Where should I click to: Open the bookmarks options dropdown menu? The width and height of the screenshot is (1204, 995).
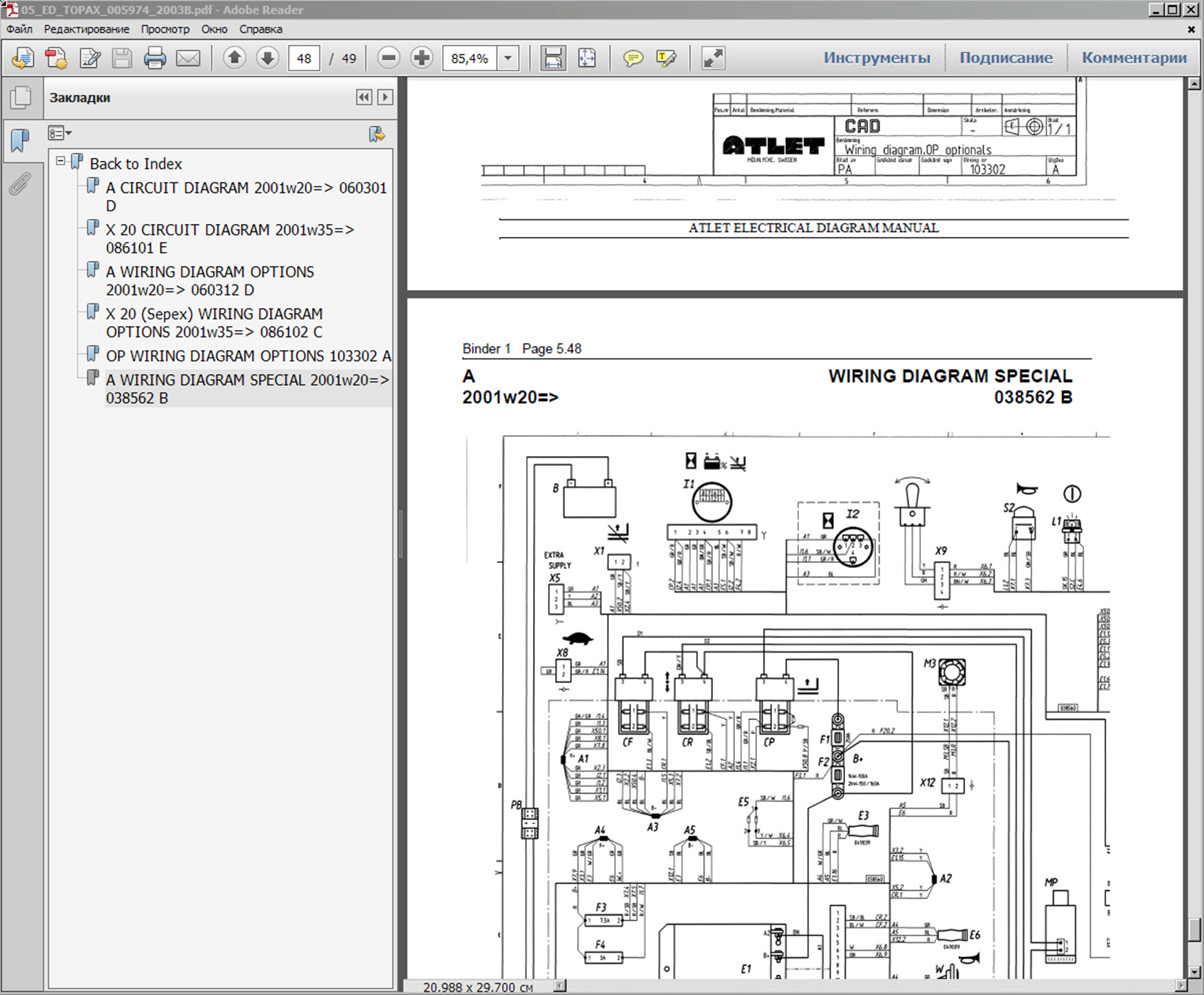(60, 133)
